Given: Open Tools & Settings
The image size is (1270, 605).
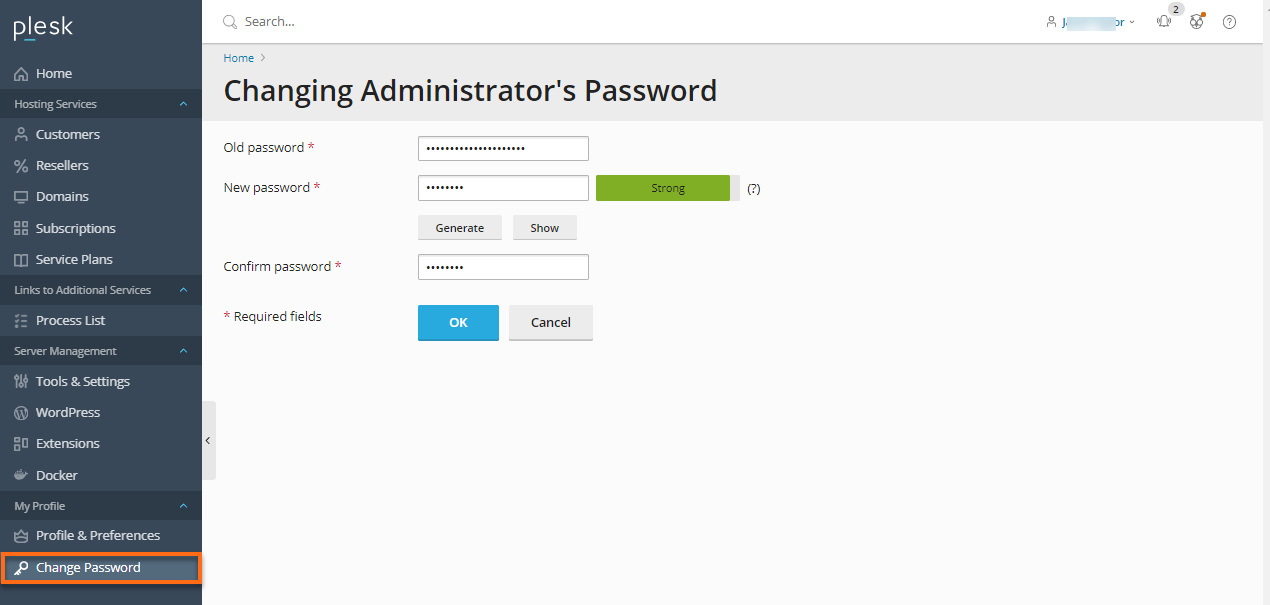Looking at the screenshot, I should pyautogui.click(x=83, y=381).
